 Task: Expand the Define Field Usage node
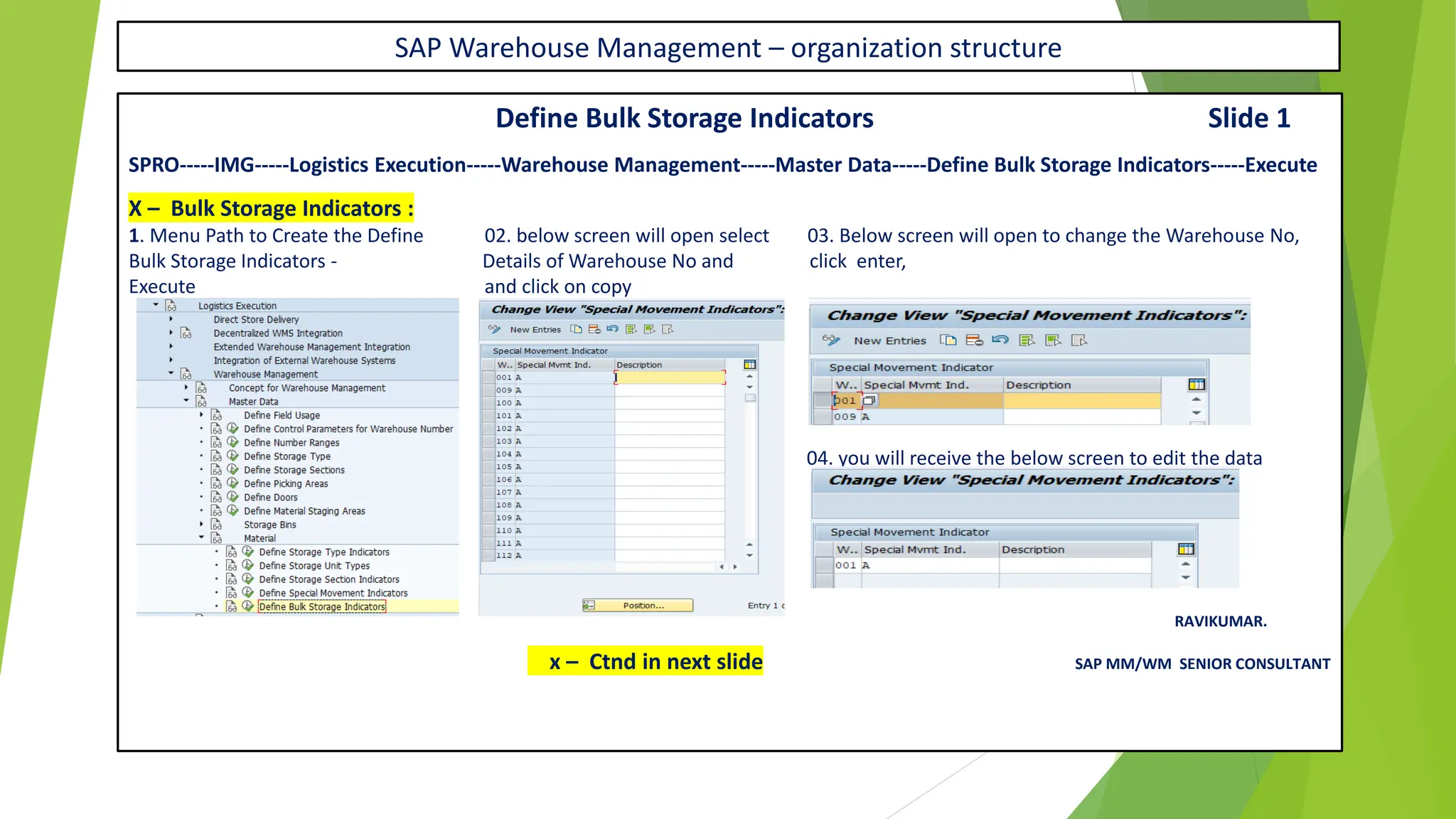pyautogui.click(x=201, y=415)
